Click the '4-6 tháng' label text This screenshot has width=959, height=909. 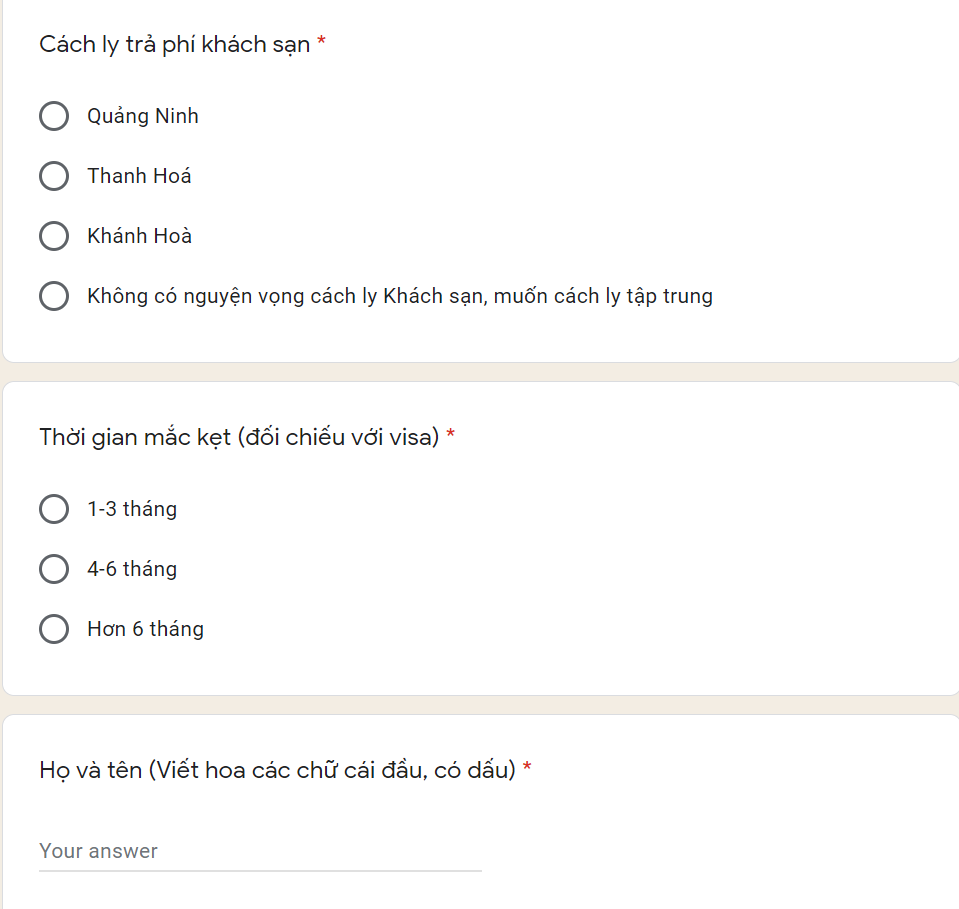[x=132, y=569]
